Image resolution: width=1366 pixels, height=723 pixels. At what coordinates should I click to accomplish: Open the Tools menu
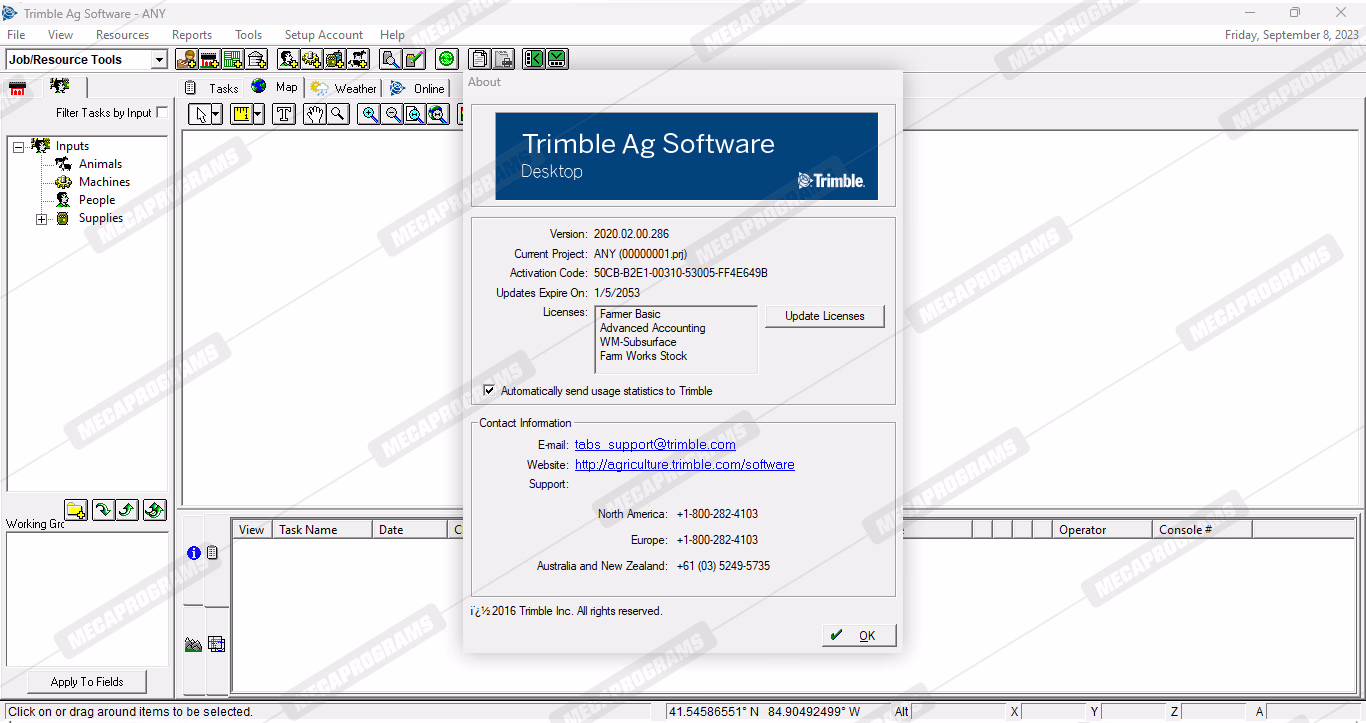tap(248, 35)
